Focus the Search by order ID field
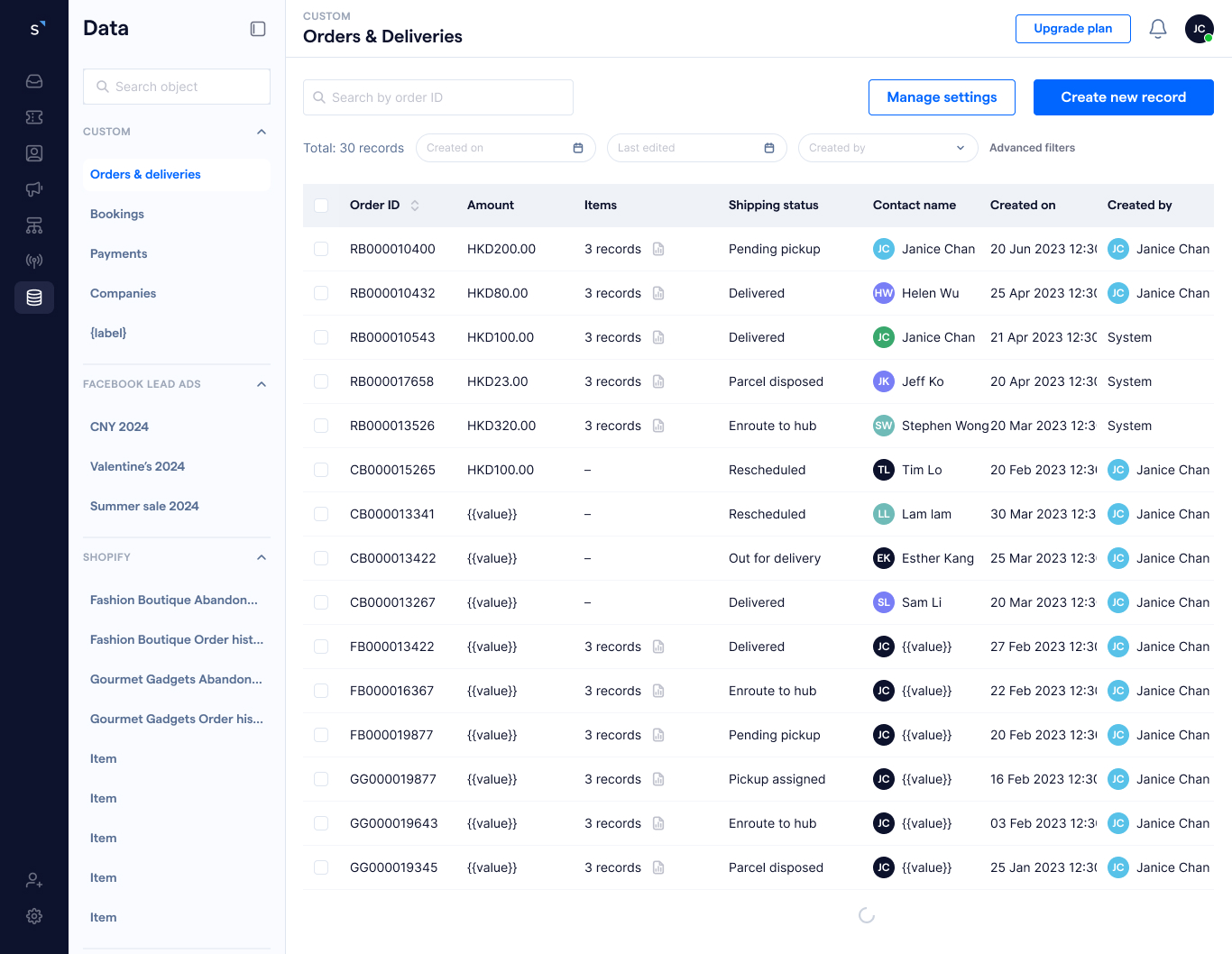Image resolution: width=1232 pixels, height=954 pixels. pyautogui.click(x=438, y=97)
